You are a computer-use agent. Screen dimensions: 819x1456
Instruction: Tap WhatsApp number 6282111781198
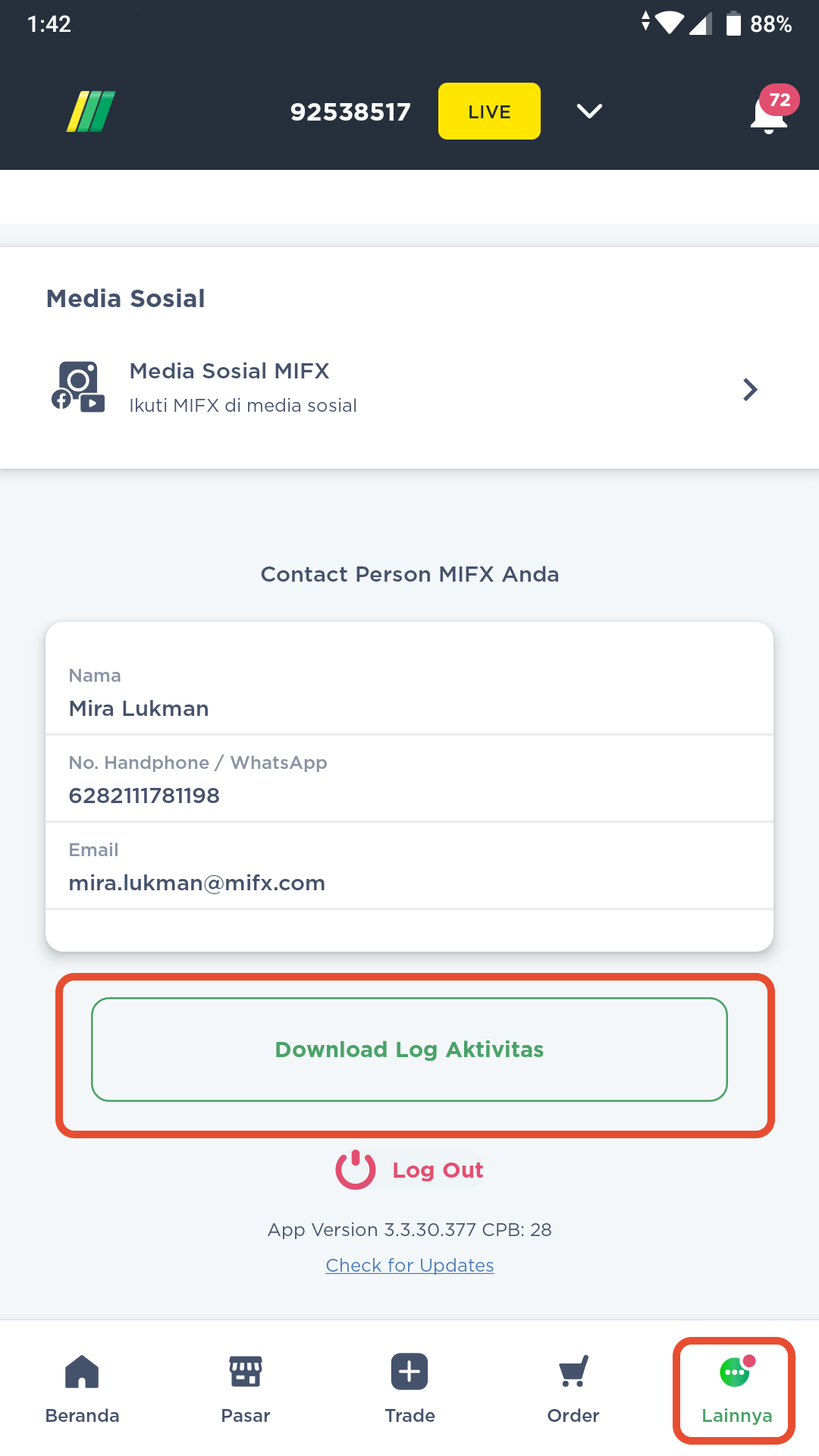point(144,795)
